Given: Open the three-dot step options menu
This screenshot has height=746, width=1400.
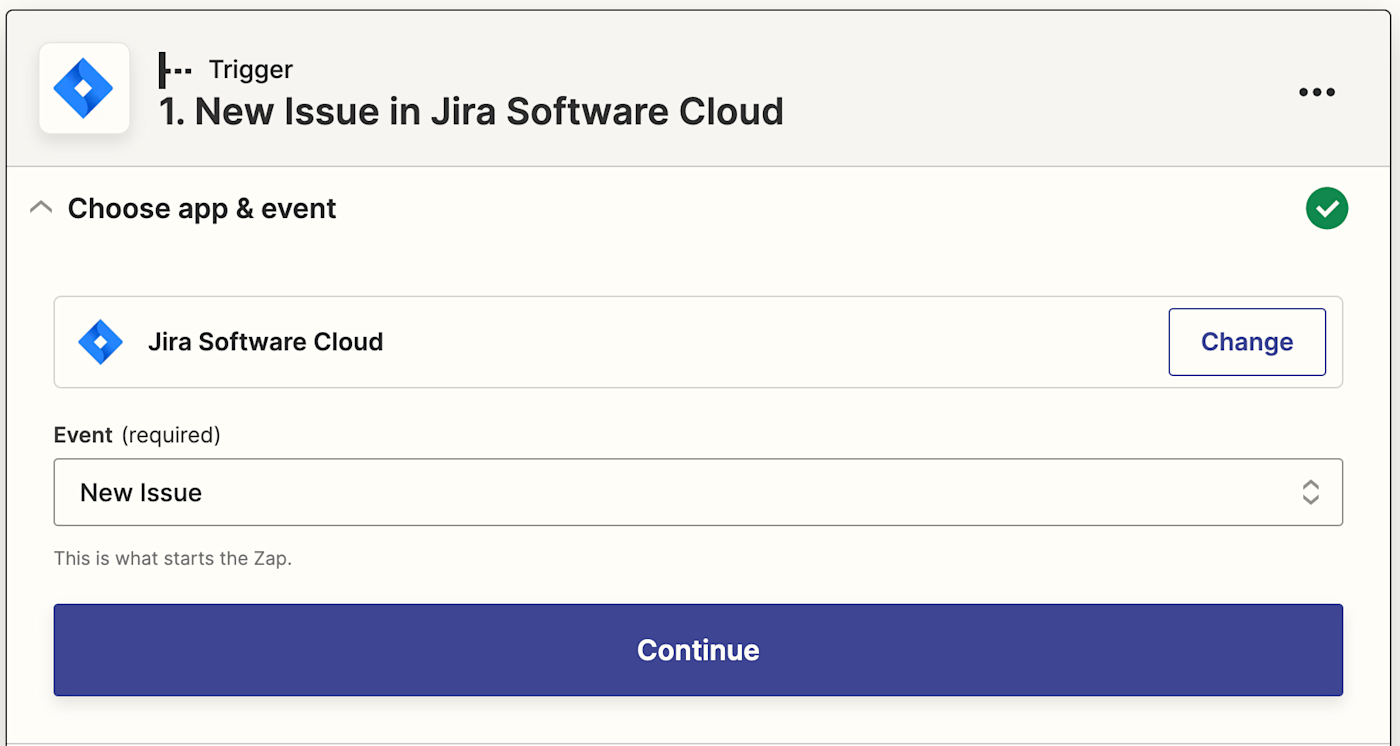Looking at the screenshot, I should [1316, 92].
